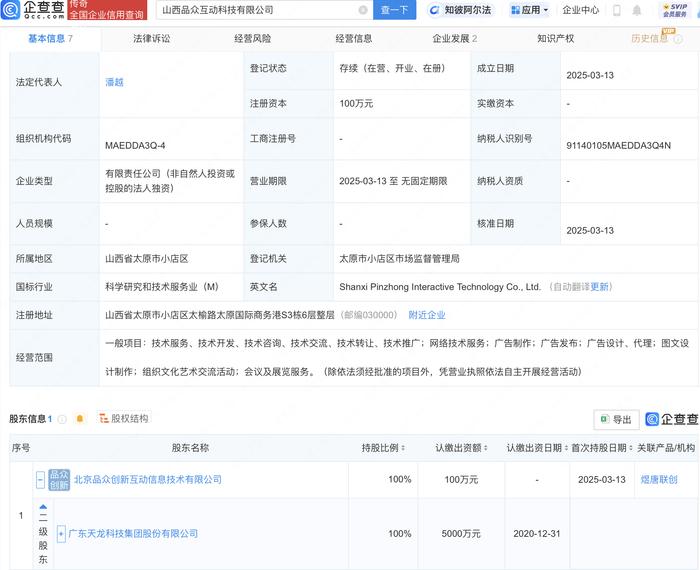Viewport: 700px width, 570px height.
Task: Collapse the 二级股东 section arrow
Action: coord(43,507)
